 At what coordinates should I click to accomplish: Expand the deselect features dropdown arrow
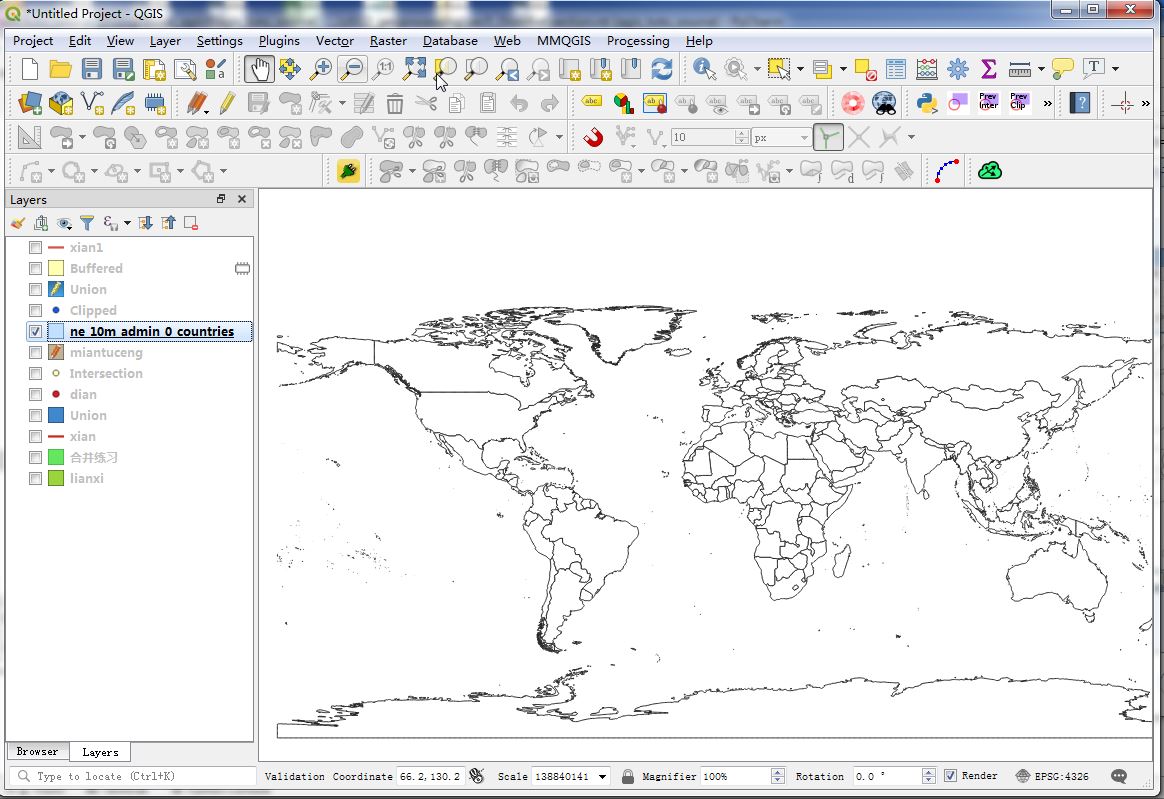pos(843,69)
